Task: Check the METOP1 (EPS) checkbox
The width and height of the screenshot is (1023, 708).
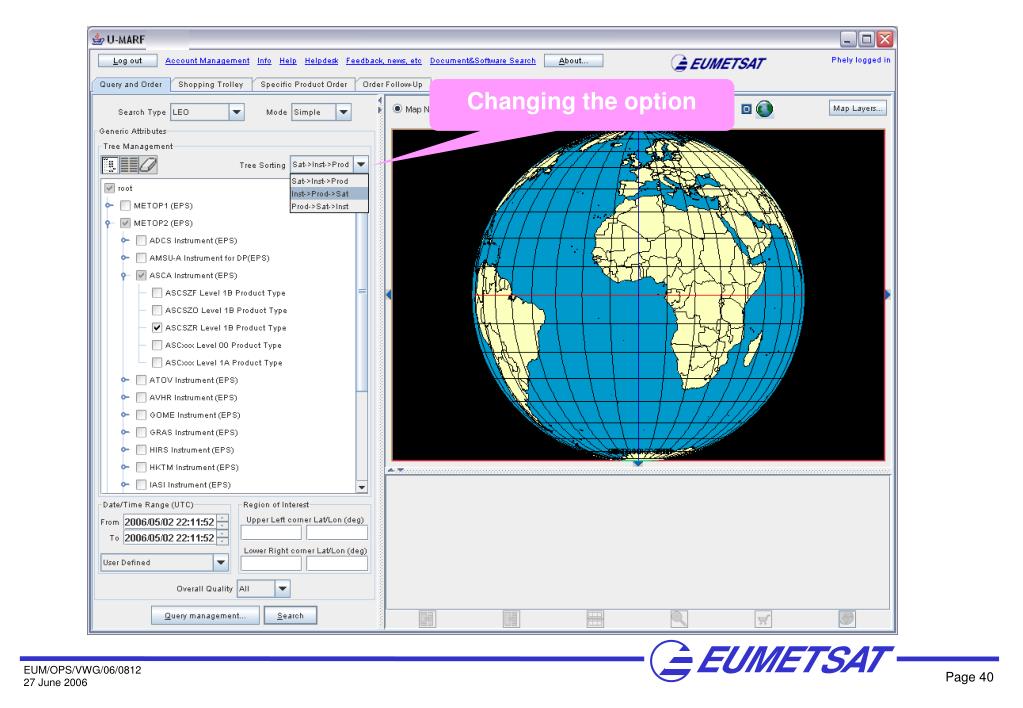Action: click(x=125, y=206)
